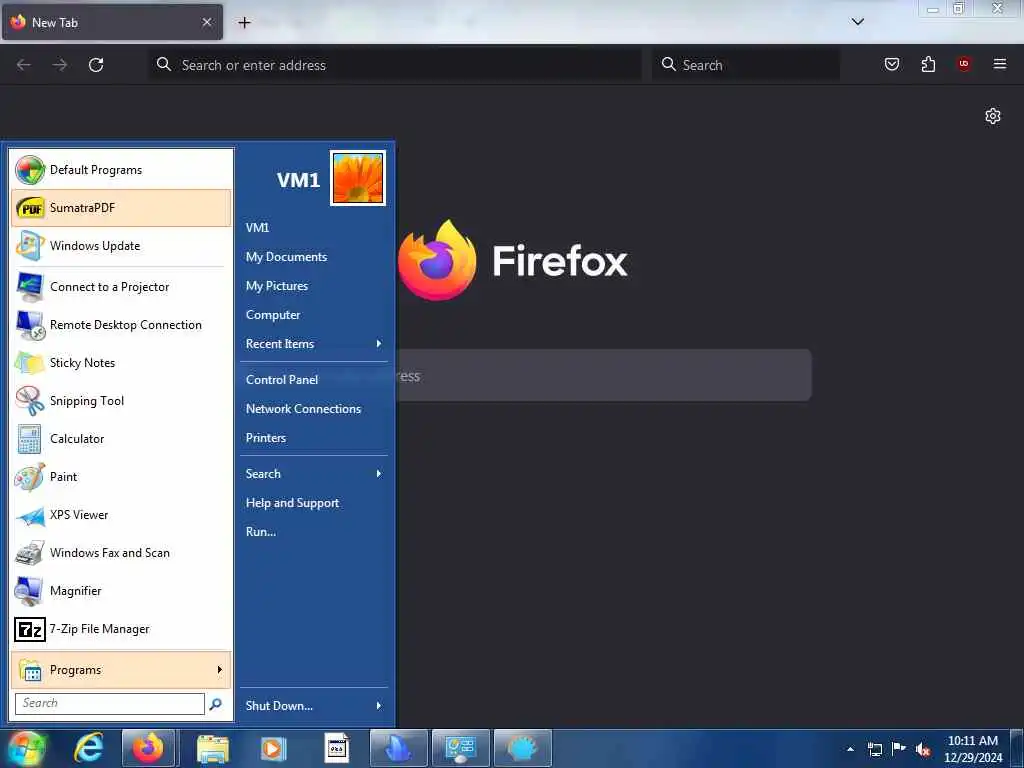Focus the Firefox toolbar Search box

click(x=746, y=65)
